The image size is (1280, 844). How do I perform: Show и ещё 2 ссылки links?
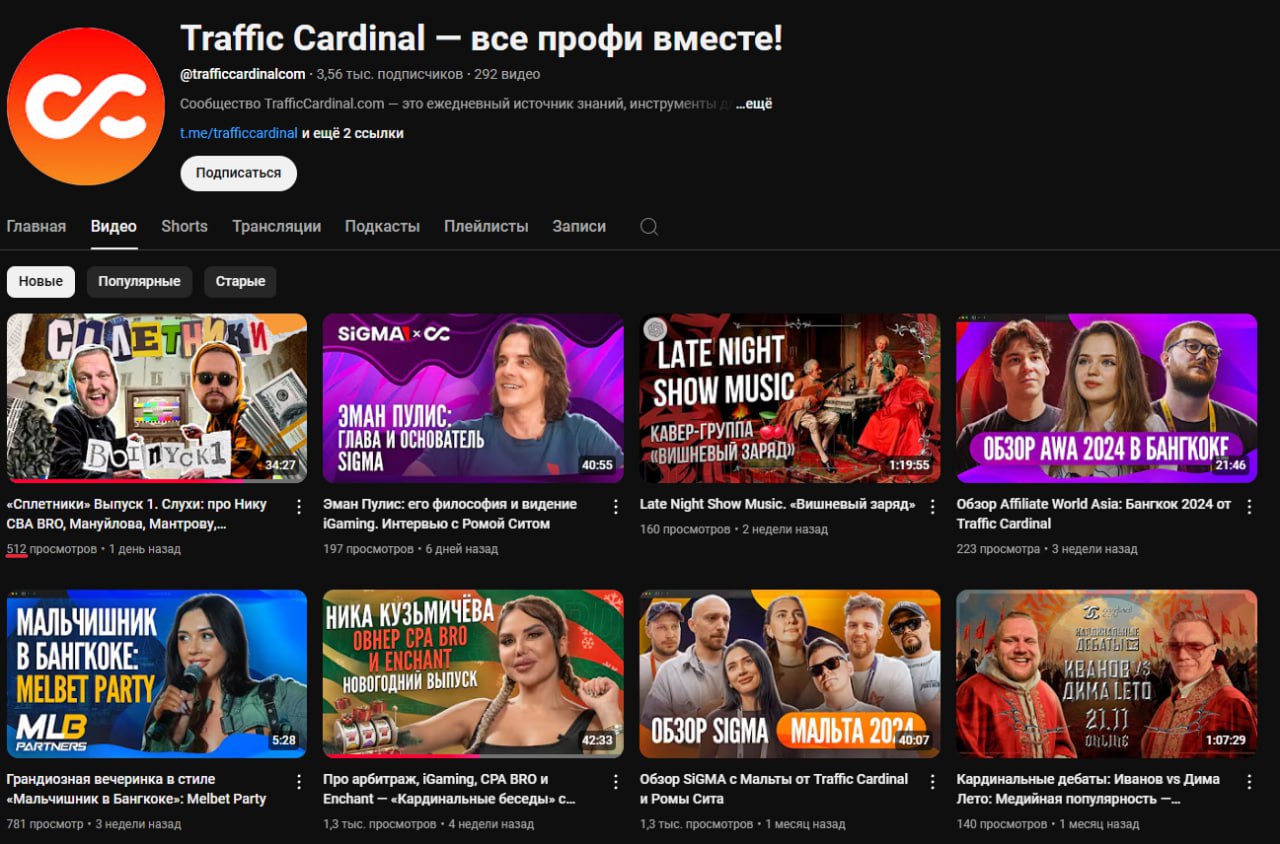[353, 133]
